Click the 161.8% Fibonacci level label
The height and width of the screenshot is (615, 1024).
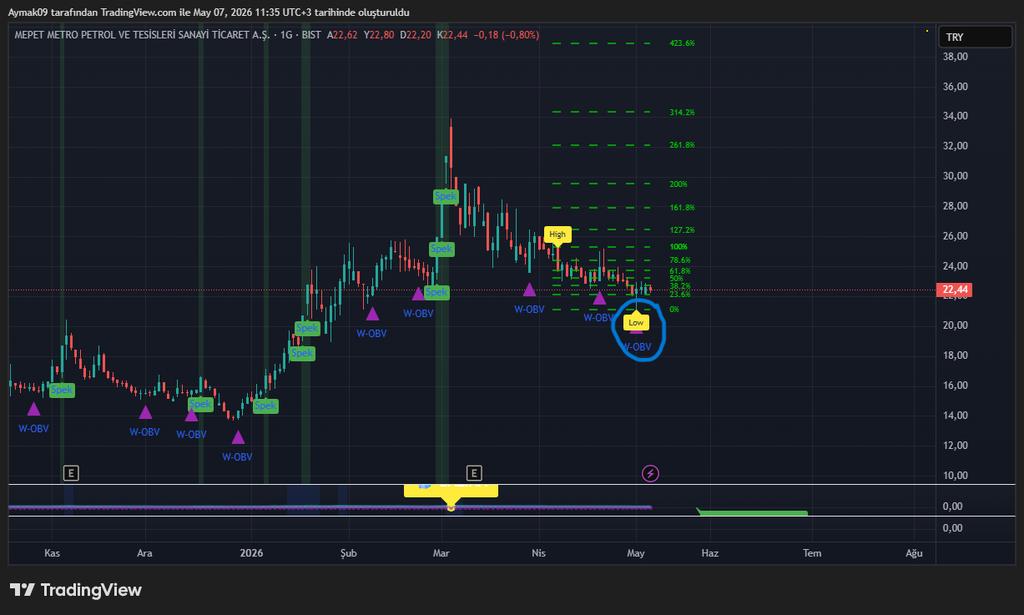click(682, 208)
